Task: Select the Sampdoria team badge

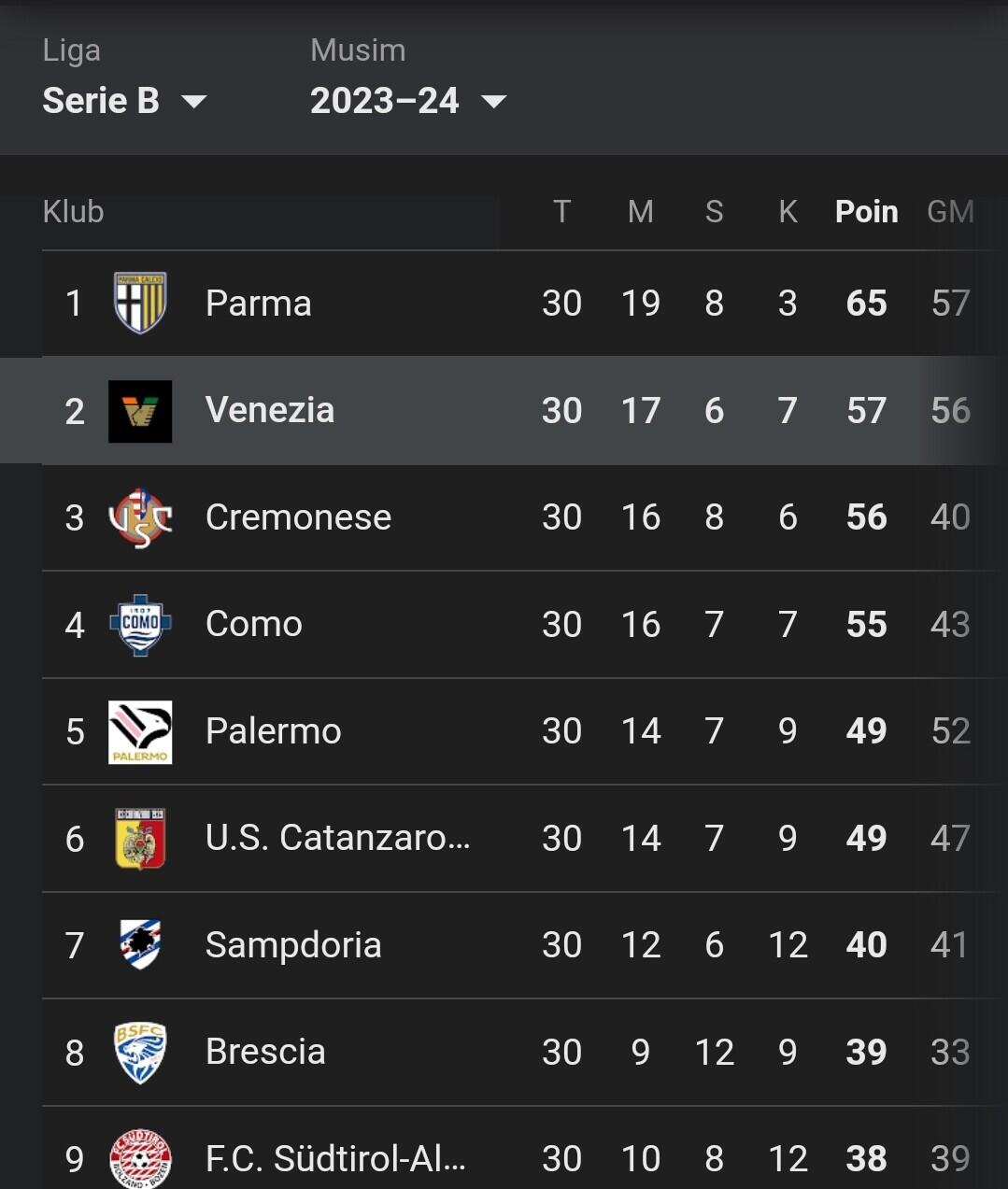Action: click(140, 944)
